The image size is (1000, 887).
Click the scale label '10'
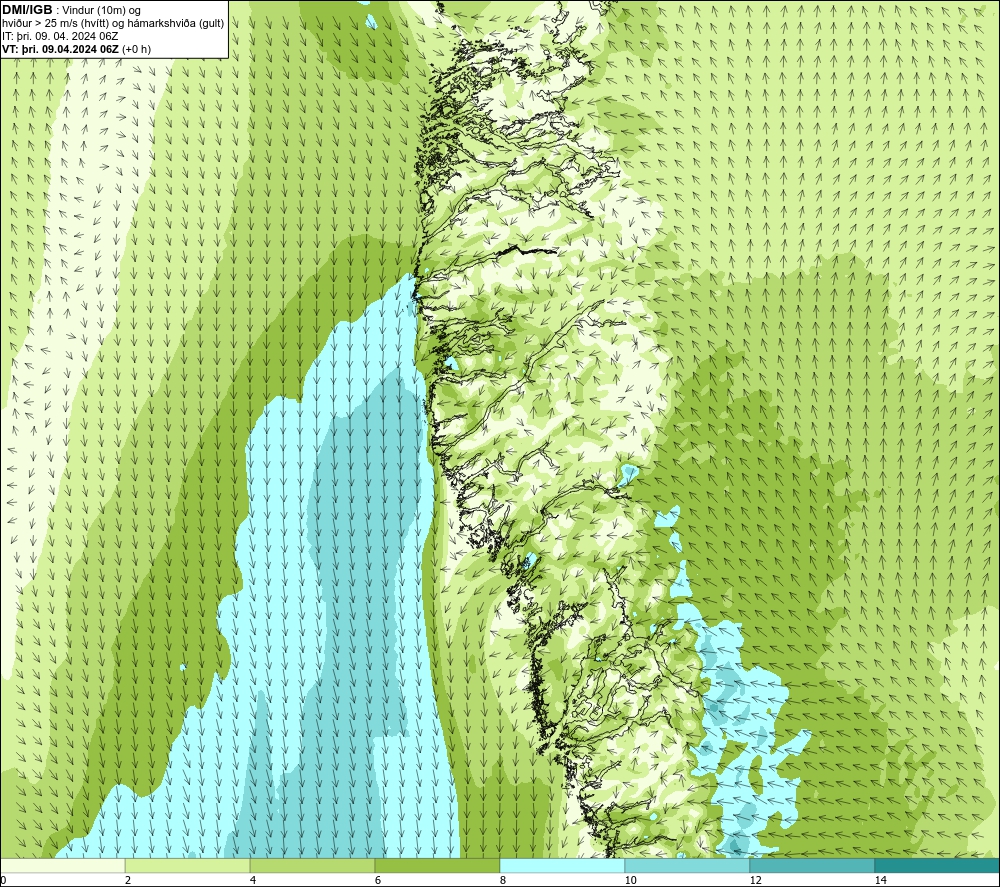click(x=630, y=881)
